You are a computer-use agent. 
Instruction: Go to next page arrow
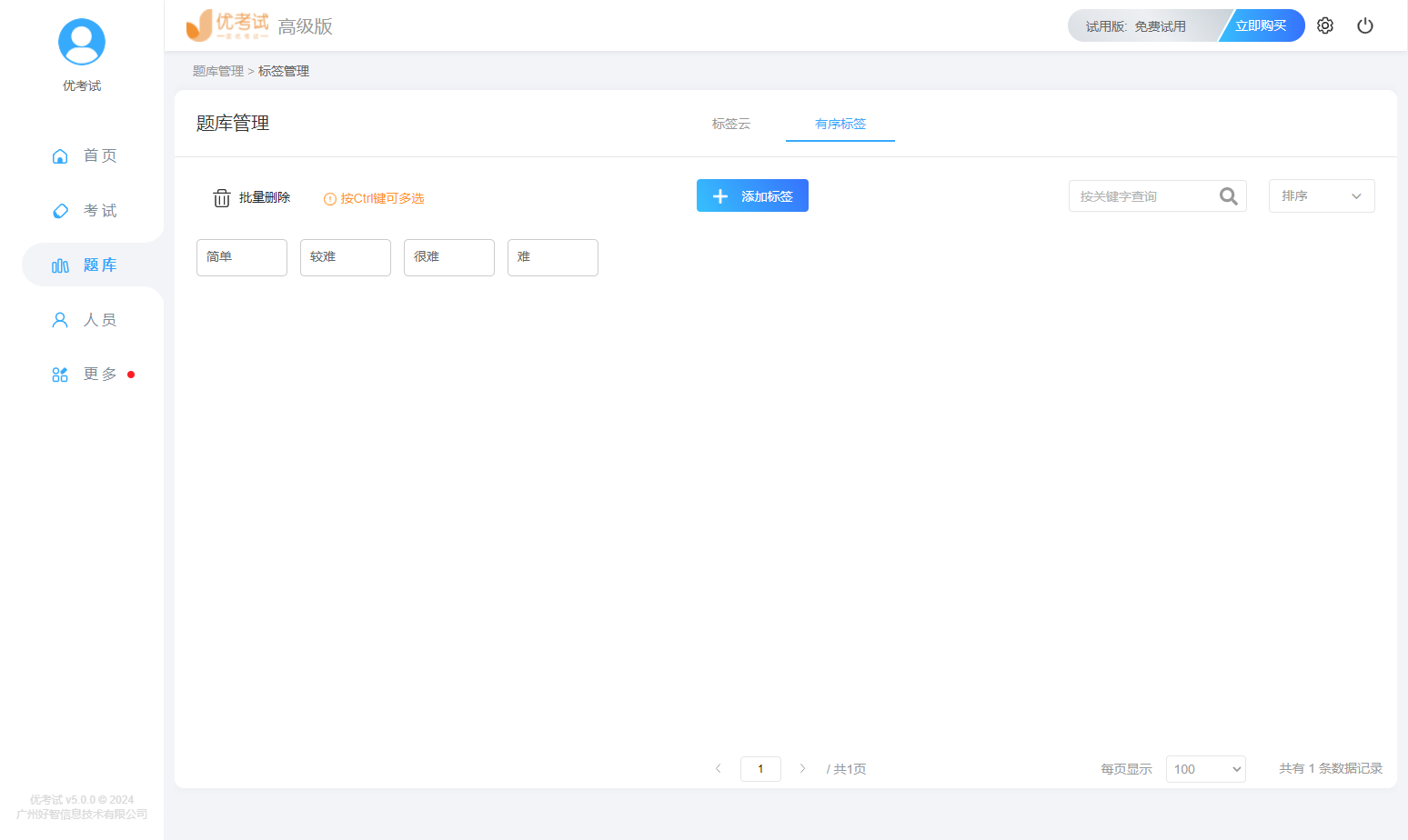pyautogui.click(x=802, y=769)
